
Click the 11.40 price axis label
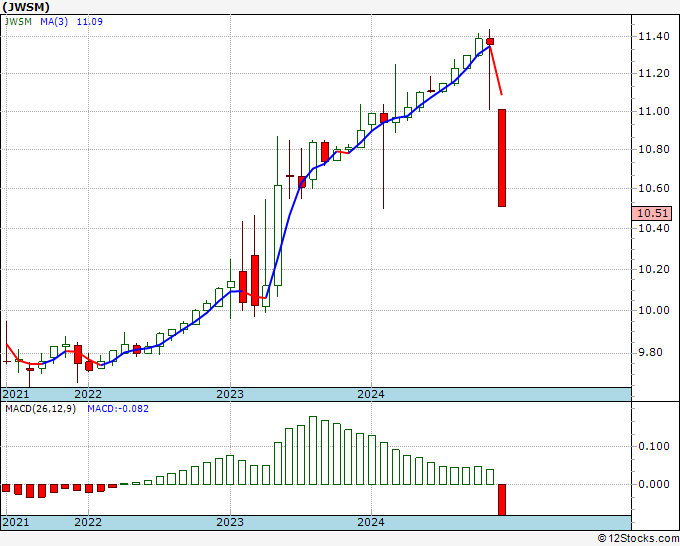654,36
